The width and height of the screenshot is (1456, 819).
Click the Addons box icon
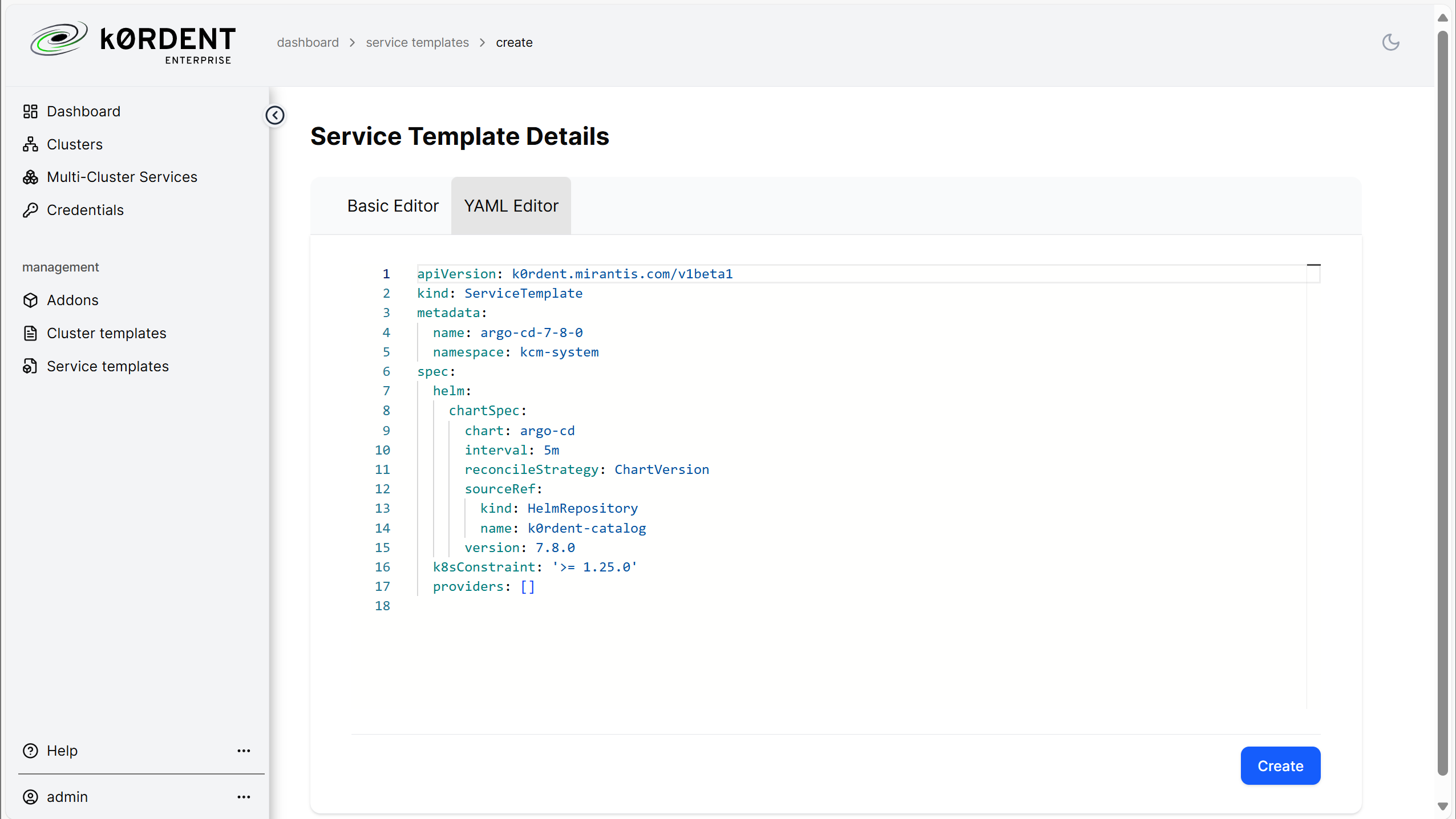click(x=30, y=300)
